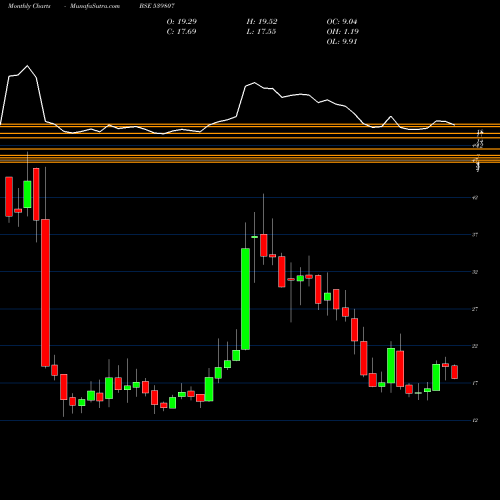Image resolution: width=500 pixels, height=500 pixels.
Task: Click the open value "O: 19.29"
Action: pyautogui.click(x=182, y=22)
